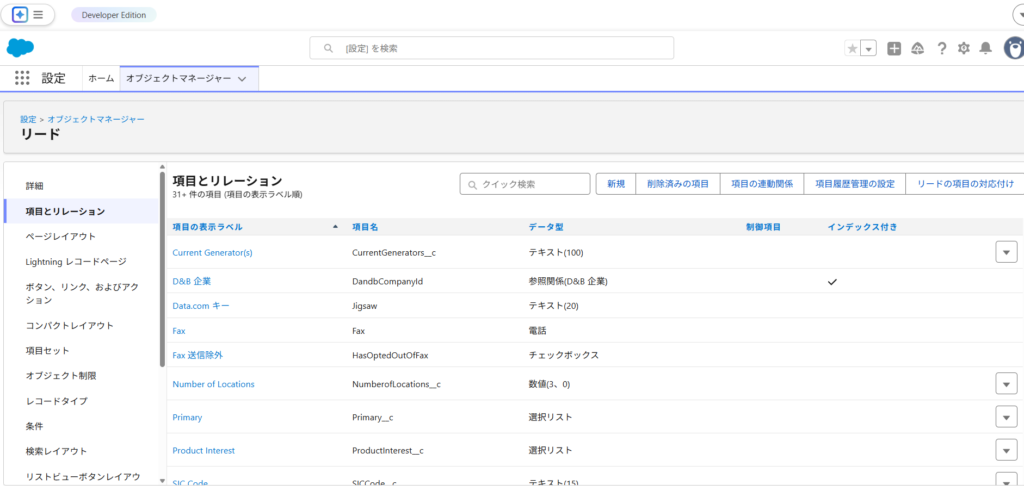Image resolution: width=1024 pixels, height=491 pixels.
Task: Open the D&B 企業 field link
Action: tap(192, 281)
